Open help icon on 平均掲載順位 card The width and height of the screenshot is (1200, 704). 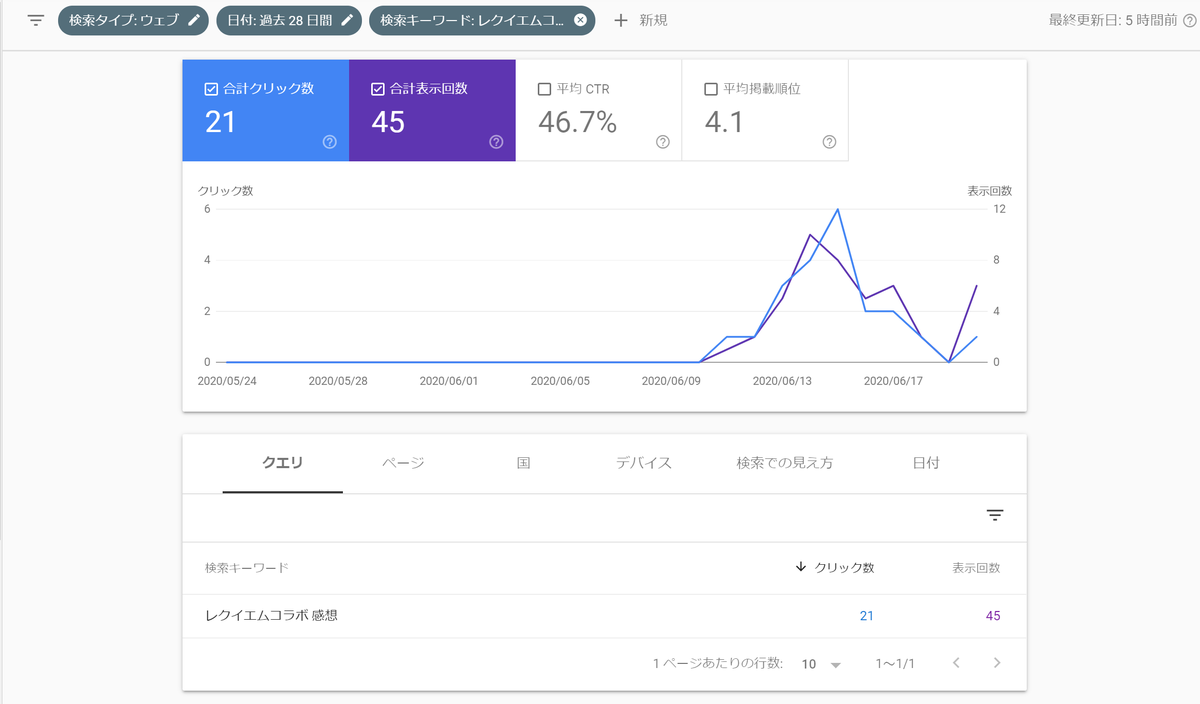click(829, 142)
